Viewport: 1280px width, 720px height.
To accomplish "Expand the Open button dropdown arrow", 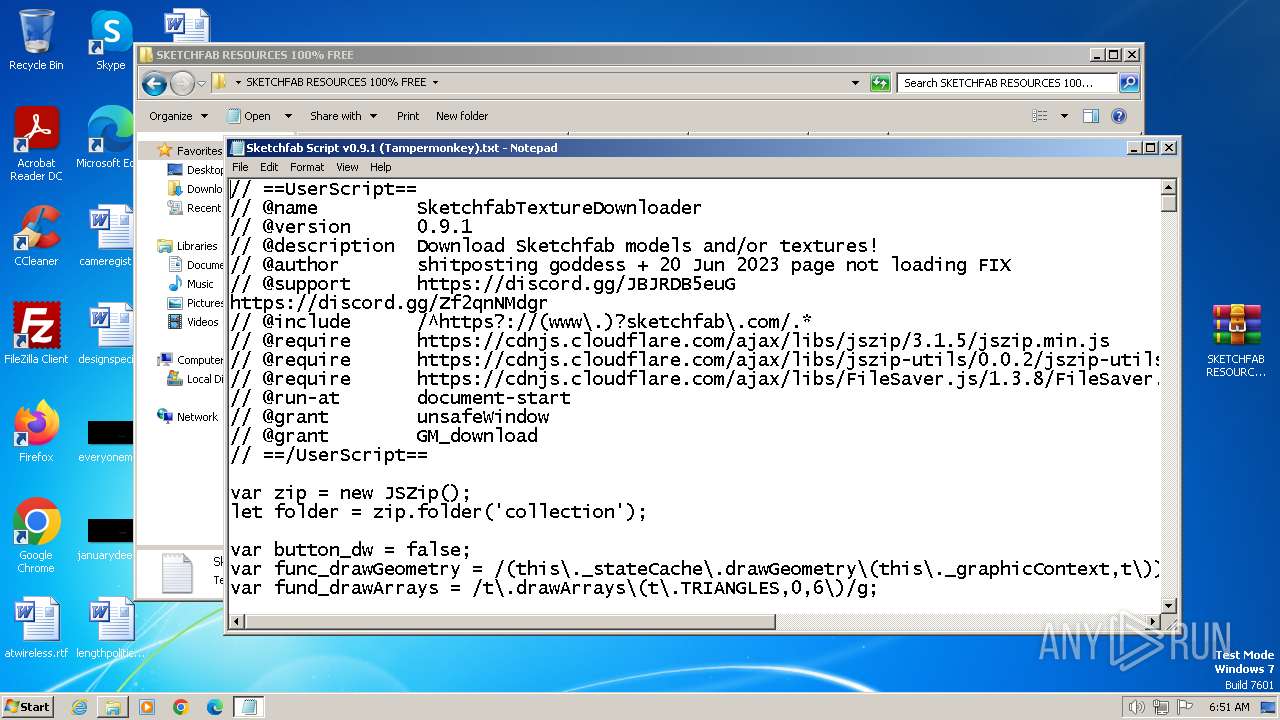I will [x=288, y=116].
